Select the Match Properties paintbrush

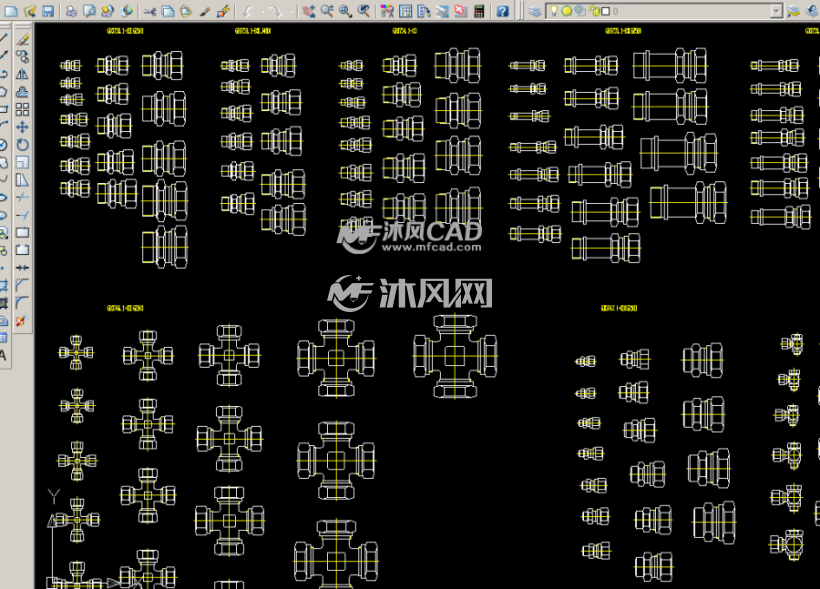pyautogui.click(x=204, y=10)
